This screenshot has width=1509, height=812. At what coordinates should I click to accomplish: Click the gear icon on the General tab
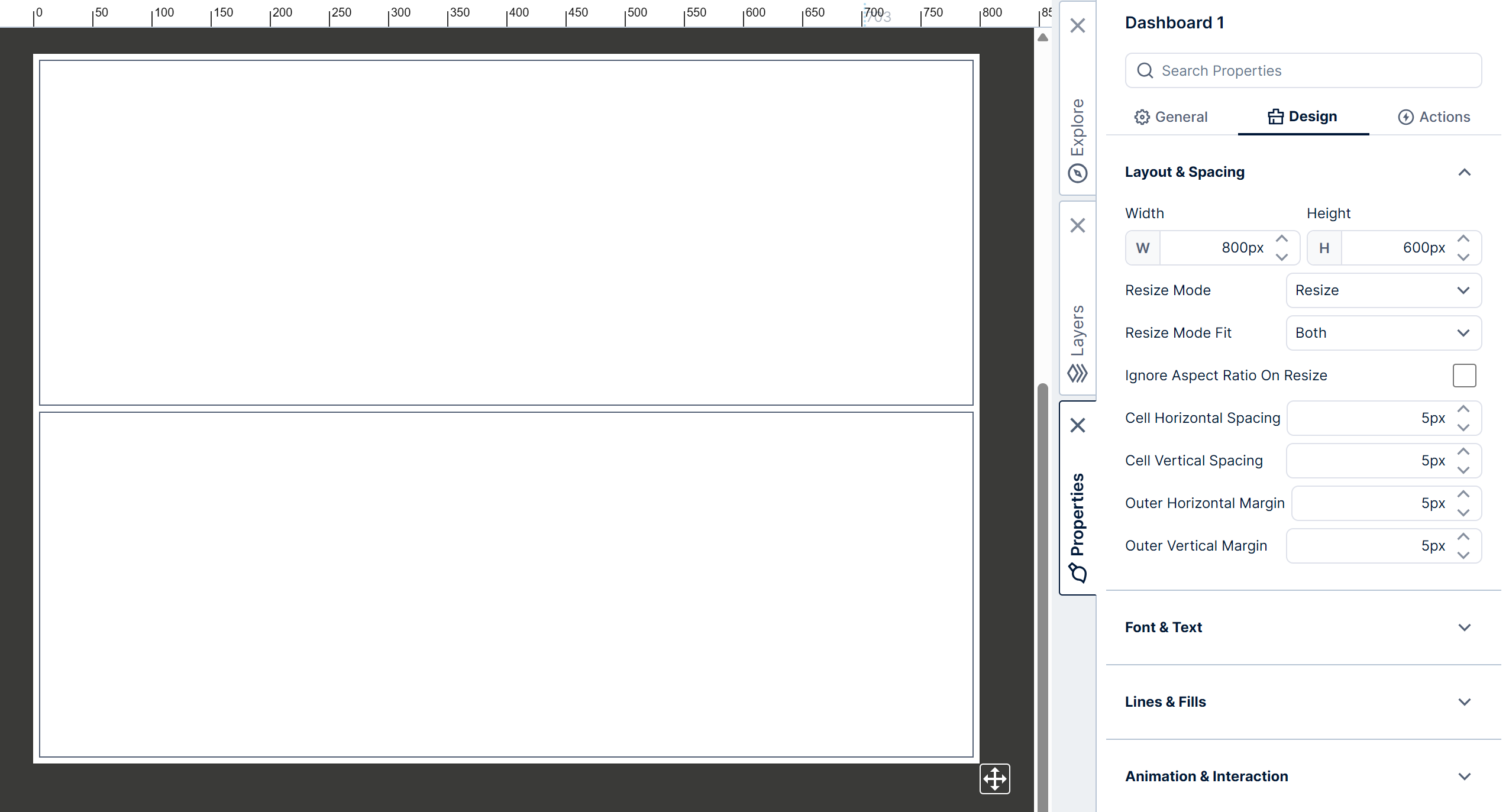pyautogui.click(x=1142, y=117)
